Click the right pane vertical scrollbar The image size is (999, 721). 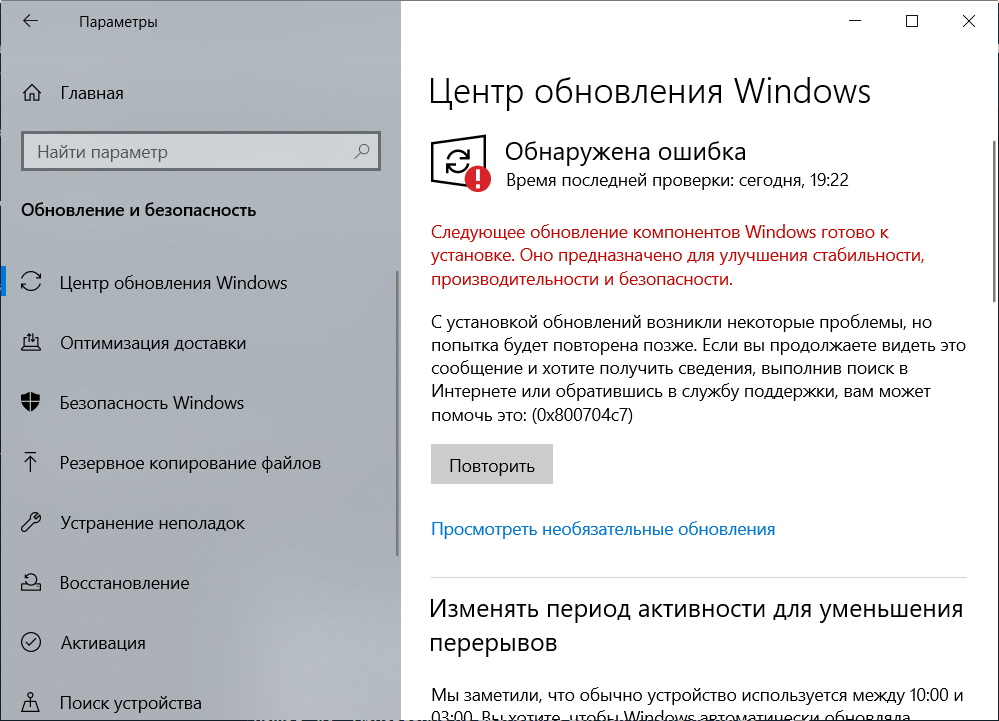click(995, 221)
